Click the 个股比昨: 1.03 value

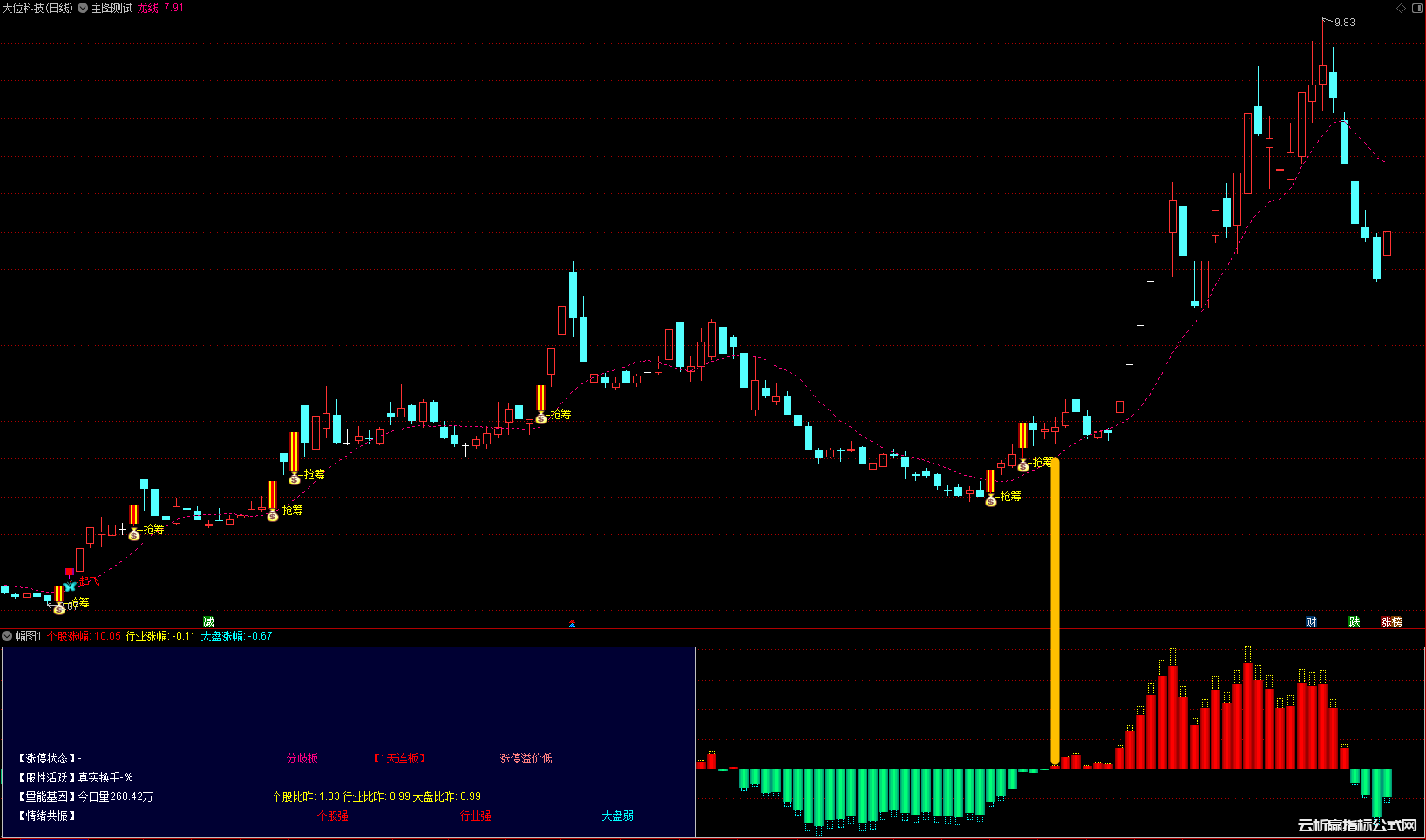[306, 796]
